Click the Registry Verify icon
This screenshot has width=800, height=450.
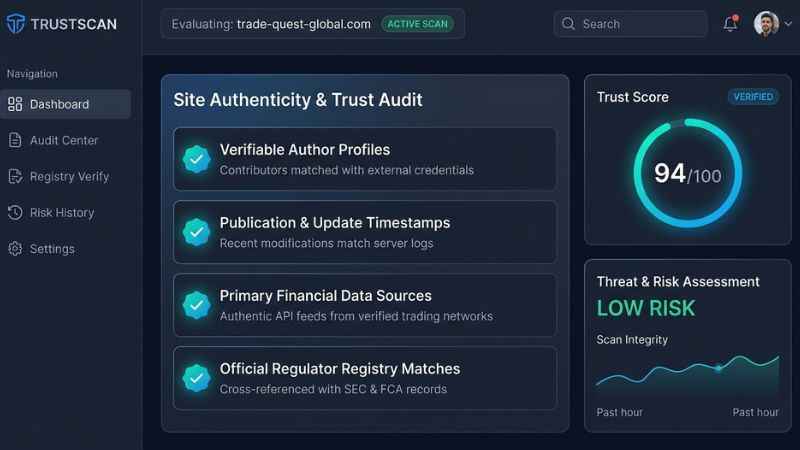[x=15, y=177]
